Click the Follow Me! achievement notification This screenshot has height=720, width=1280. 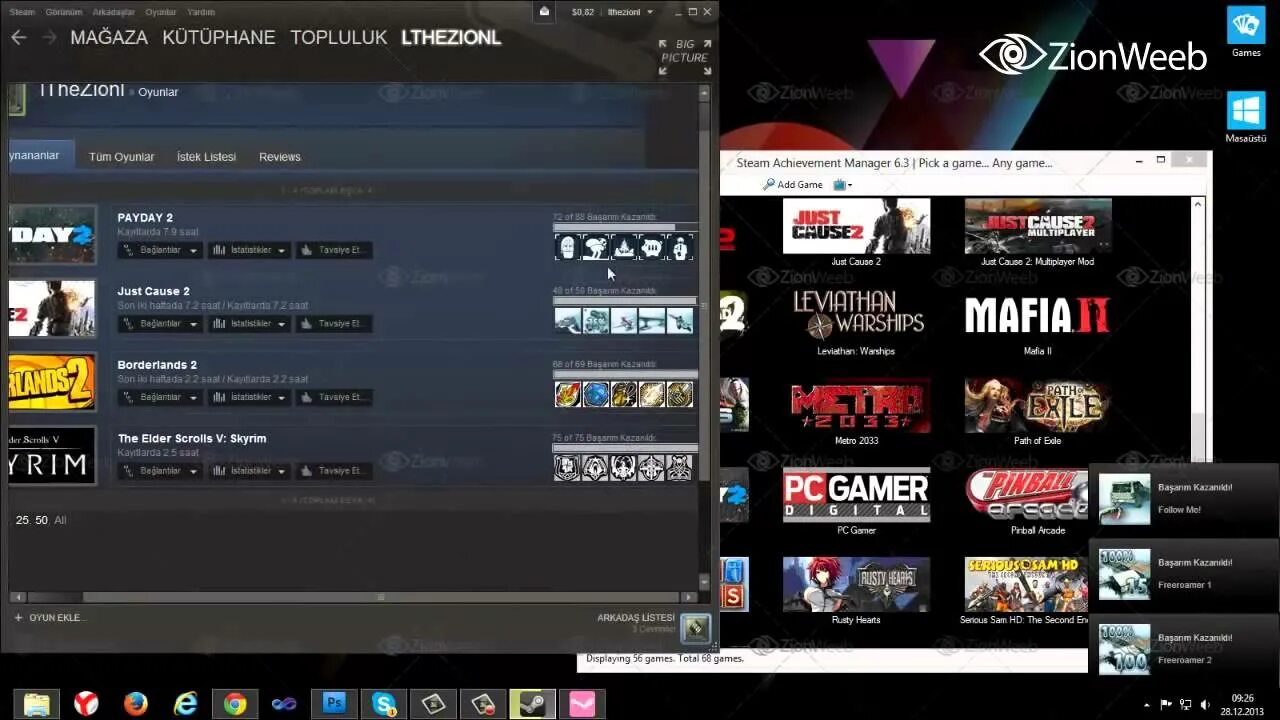pos(1184,500)
